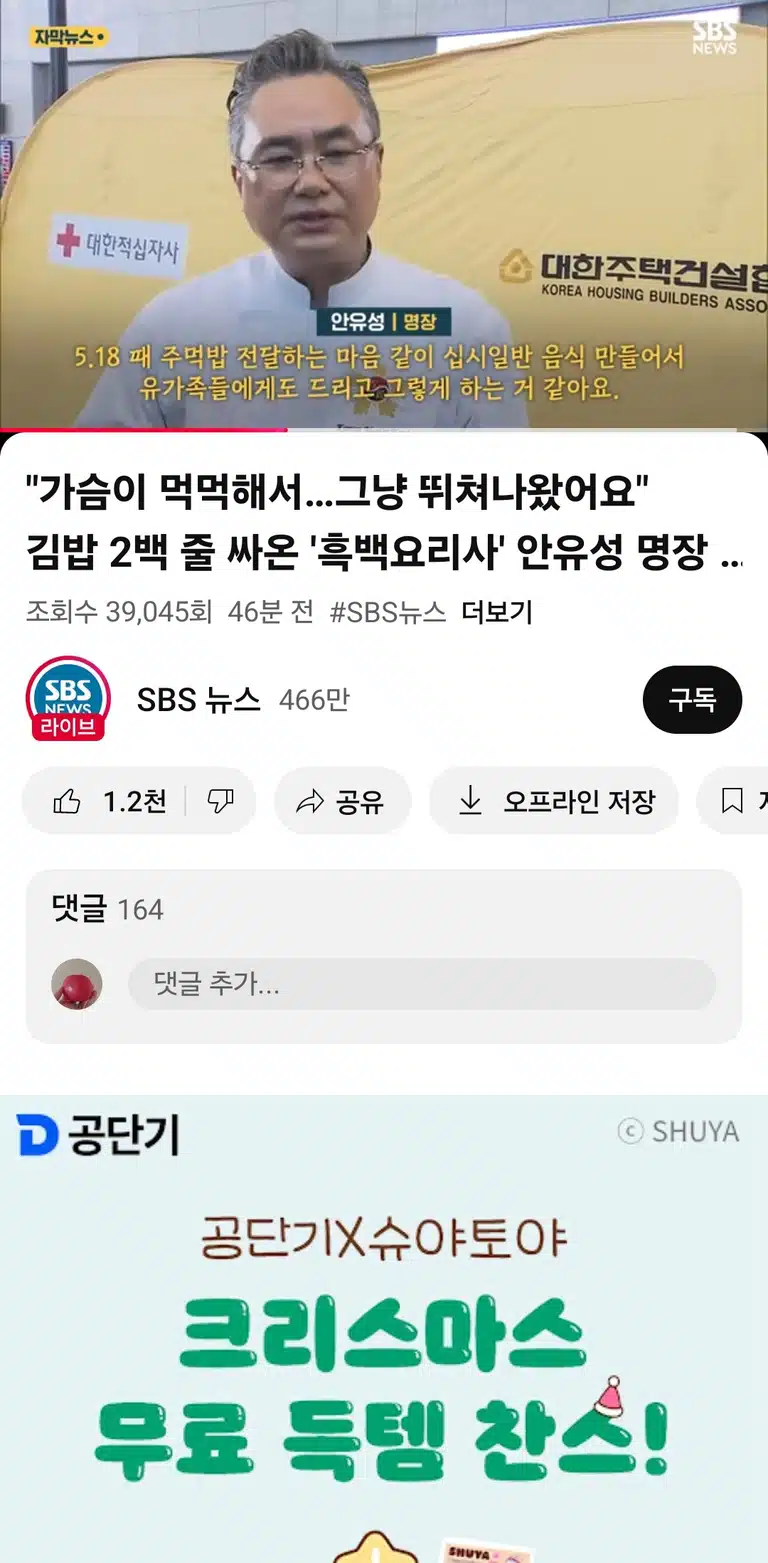Expand the truncated video title
768x1563 pixels.
pyautogui.click(x=384, y=521)
